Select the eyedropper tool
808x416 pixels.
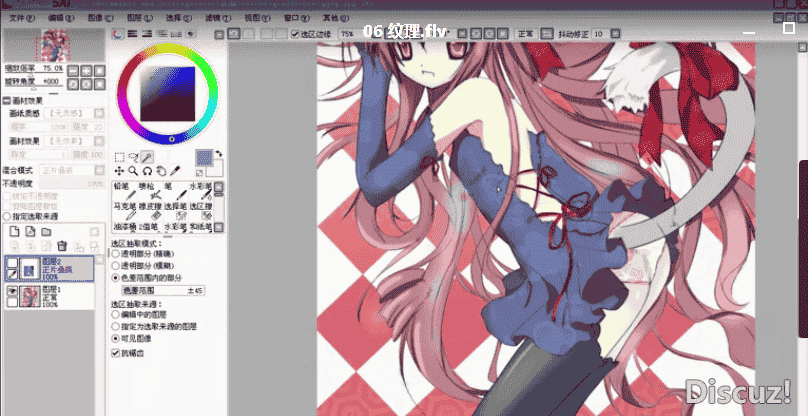pyautogui.click(x=175, y=171)
